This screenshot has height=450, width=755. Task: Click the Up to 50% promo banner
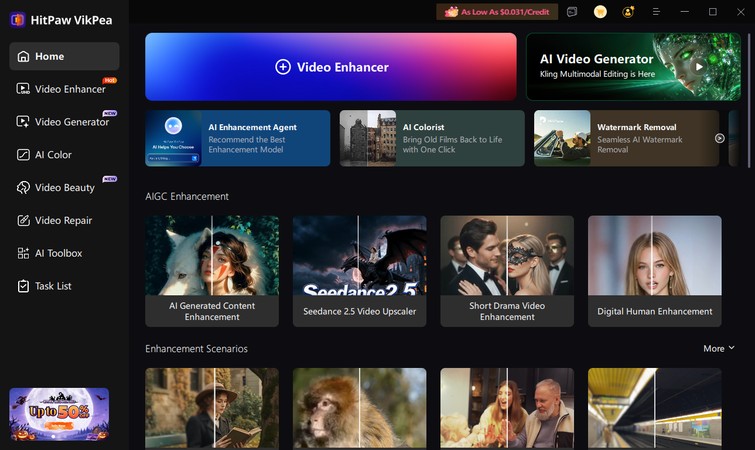click(x=59, y=414)
